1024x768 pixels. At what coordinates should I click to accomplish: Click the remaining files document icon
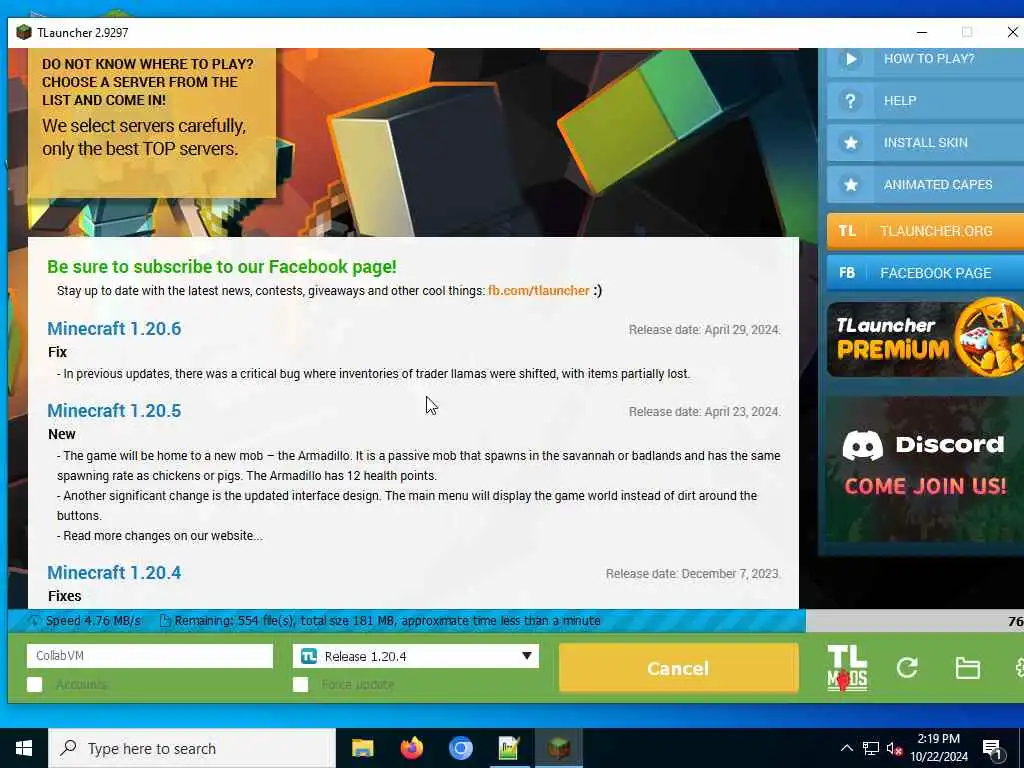[165, 621]
